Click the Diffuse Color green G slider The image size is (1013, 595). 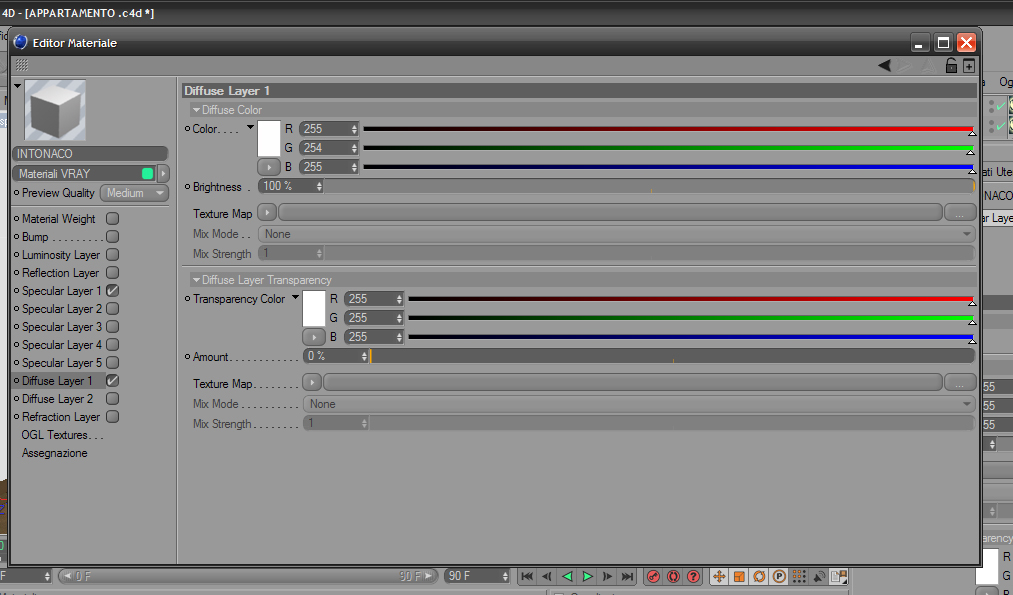(669, 148)
